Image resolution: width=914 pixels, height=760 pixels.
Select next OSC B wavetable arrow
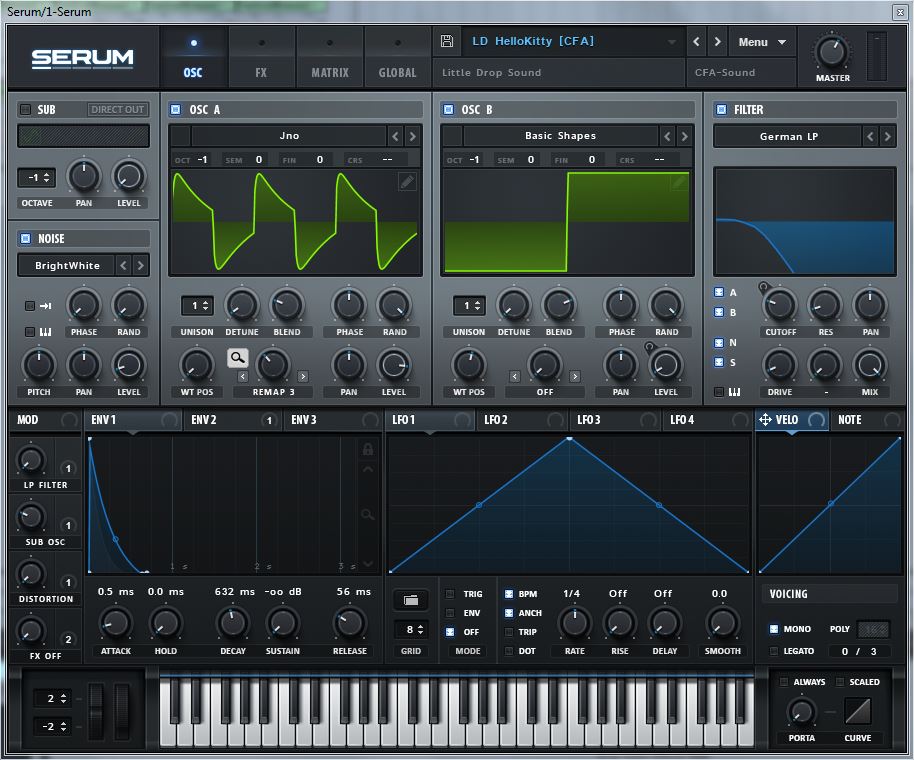click(x=684, y=136)
